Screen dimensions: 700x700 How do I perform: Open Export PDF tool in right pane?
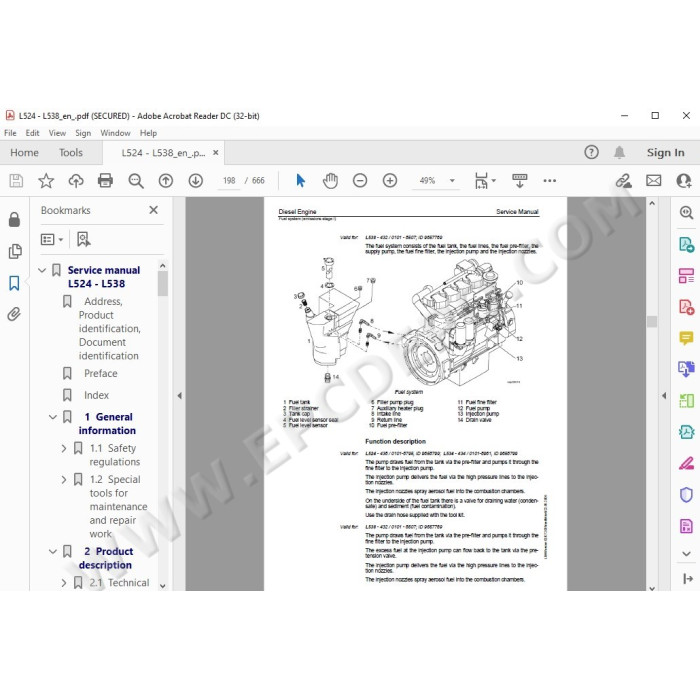point(686,244)
